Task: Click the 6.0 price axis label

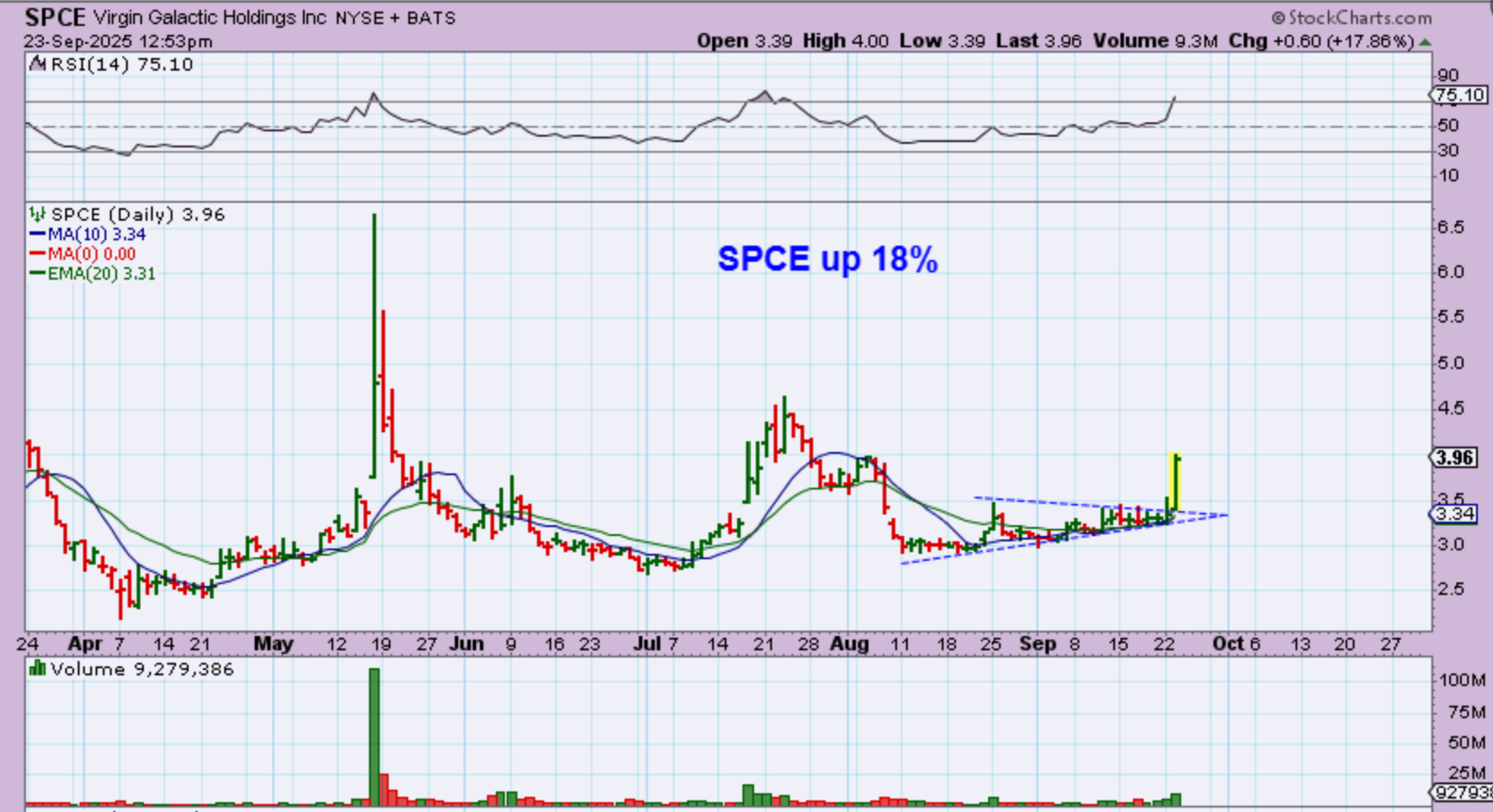Action: pos(1450,272)
